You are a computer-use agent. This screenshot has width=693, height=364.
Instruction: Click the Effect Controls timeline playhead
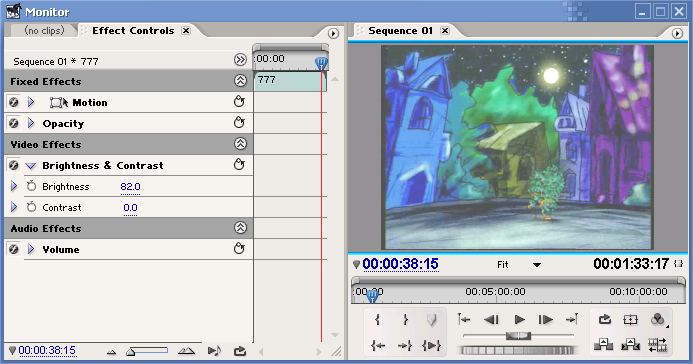point(321,64)
